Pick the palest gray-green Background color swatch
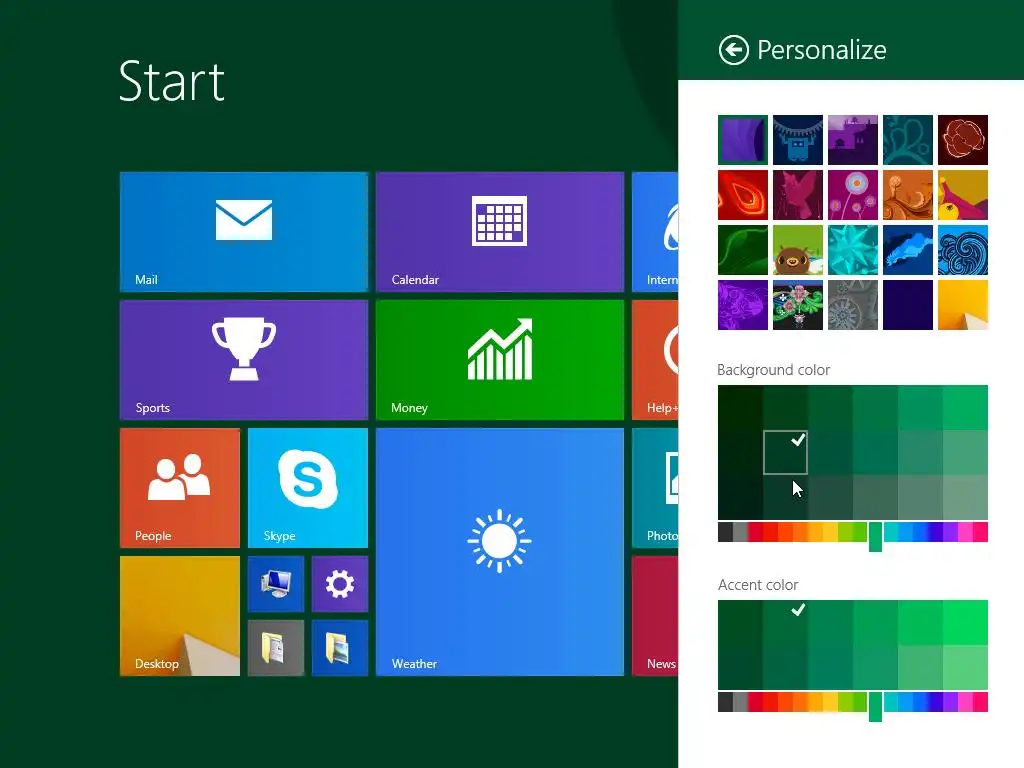 (965, 498)
